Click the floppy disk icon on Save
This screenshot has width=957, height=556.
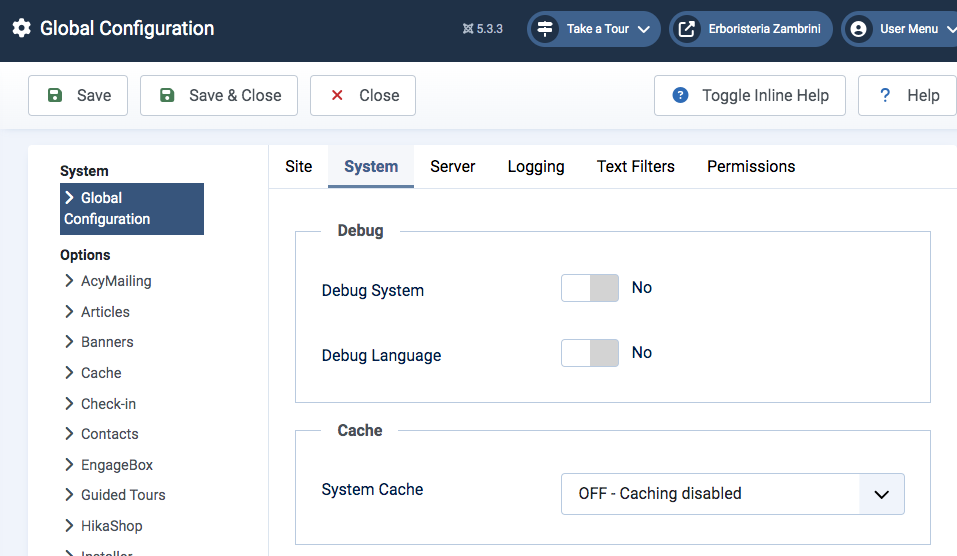point(55,96)
